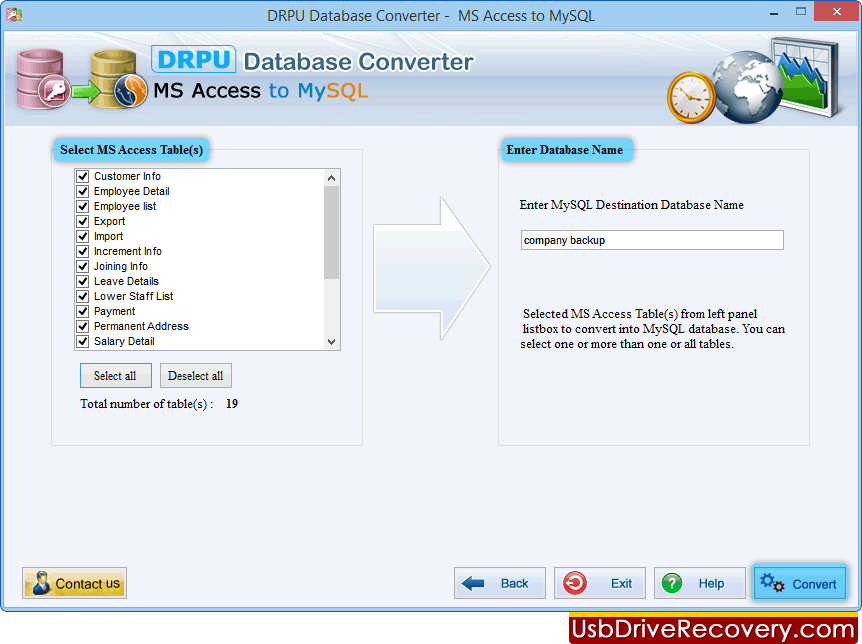Uncheck the Leave Details checkbox
Image resolution: width=862 pixels, height=644 pixels.
[x=82, y=281]
